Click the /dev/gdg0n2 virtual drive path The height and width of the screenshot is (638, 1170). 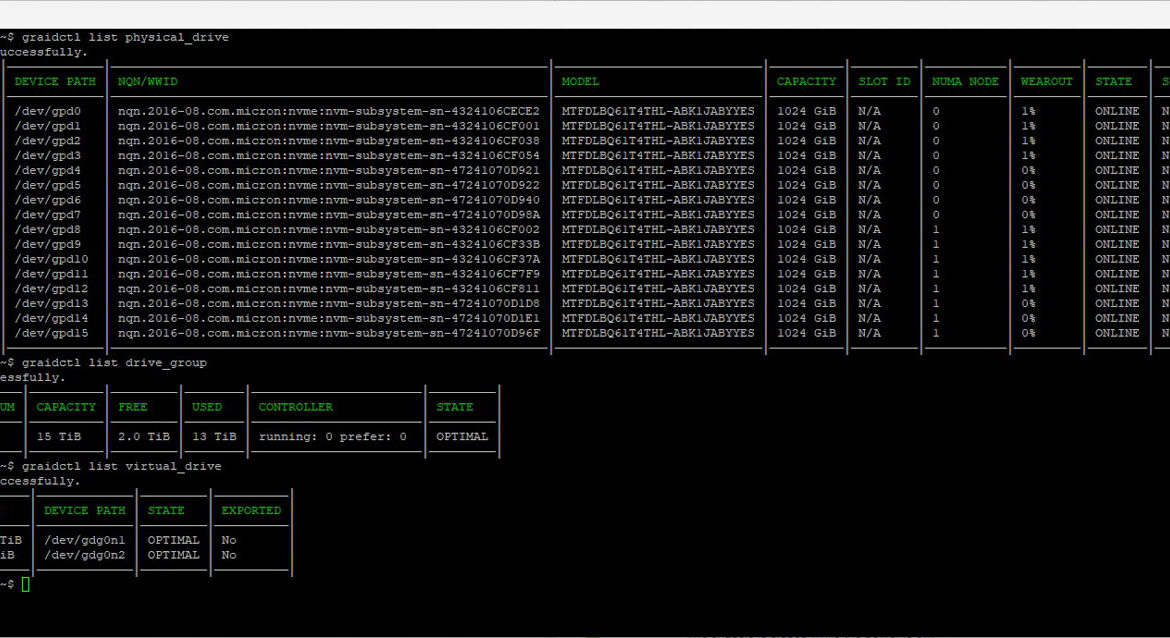click(84, 555)
